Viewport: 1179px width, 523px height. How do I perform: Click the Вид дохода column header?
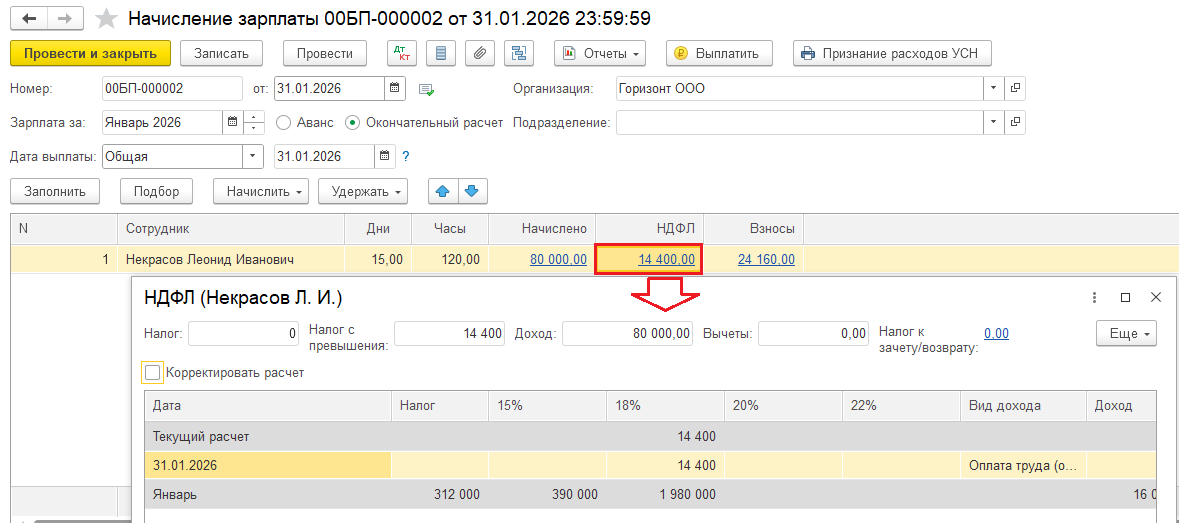click(x=1023, y=406)
